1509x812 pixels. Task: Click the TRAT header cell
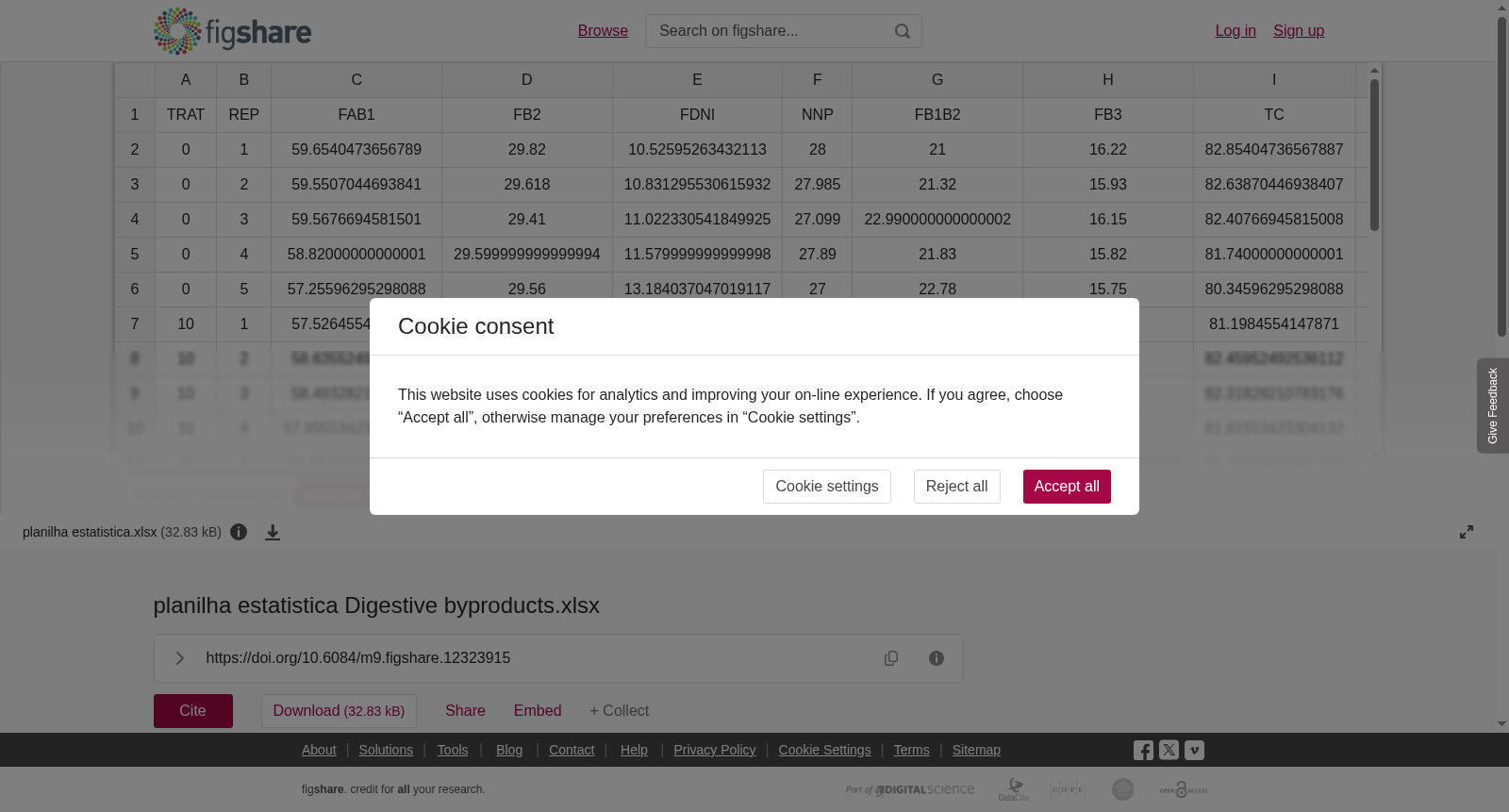point(186,115)
